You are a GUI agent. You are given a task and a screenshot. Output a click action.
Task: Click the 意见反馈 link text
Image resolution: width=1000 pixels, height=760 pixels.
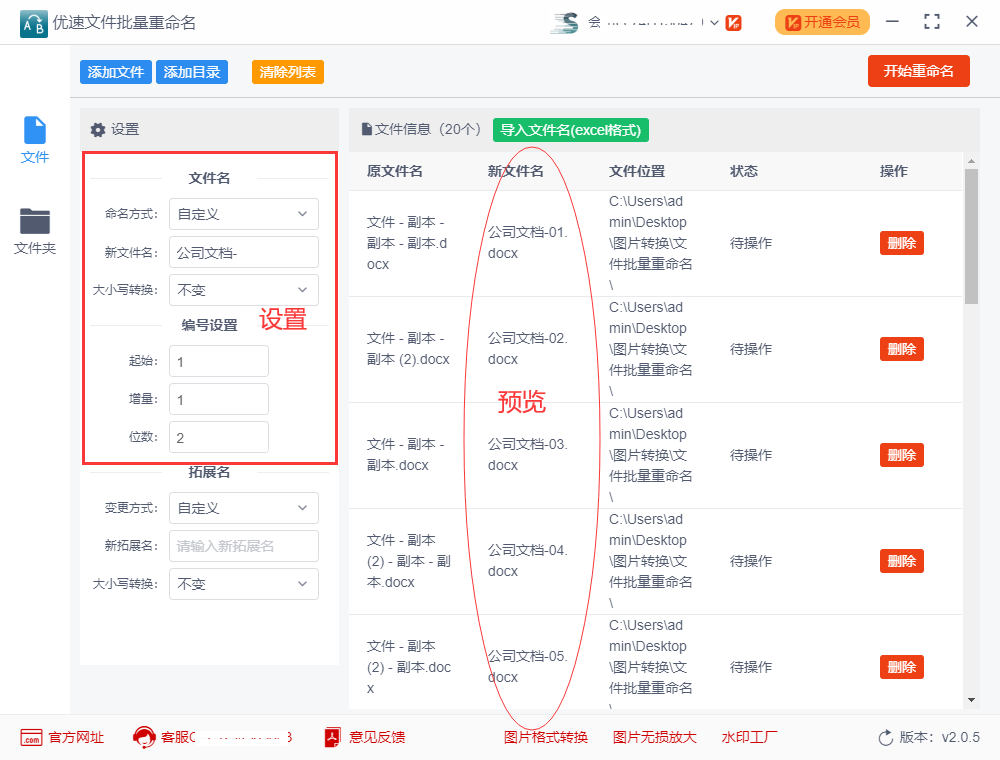click(x=377, y=737)
